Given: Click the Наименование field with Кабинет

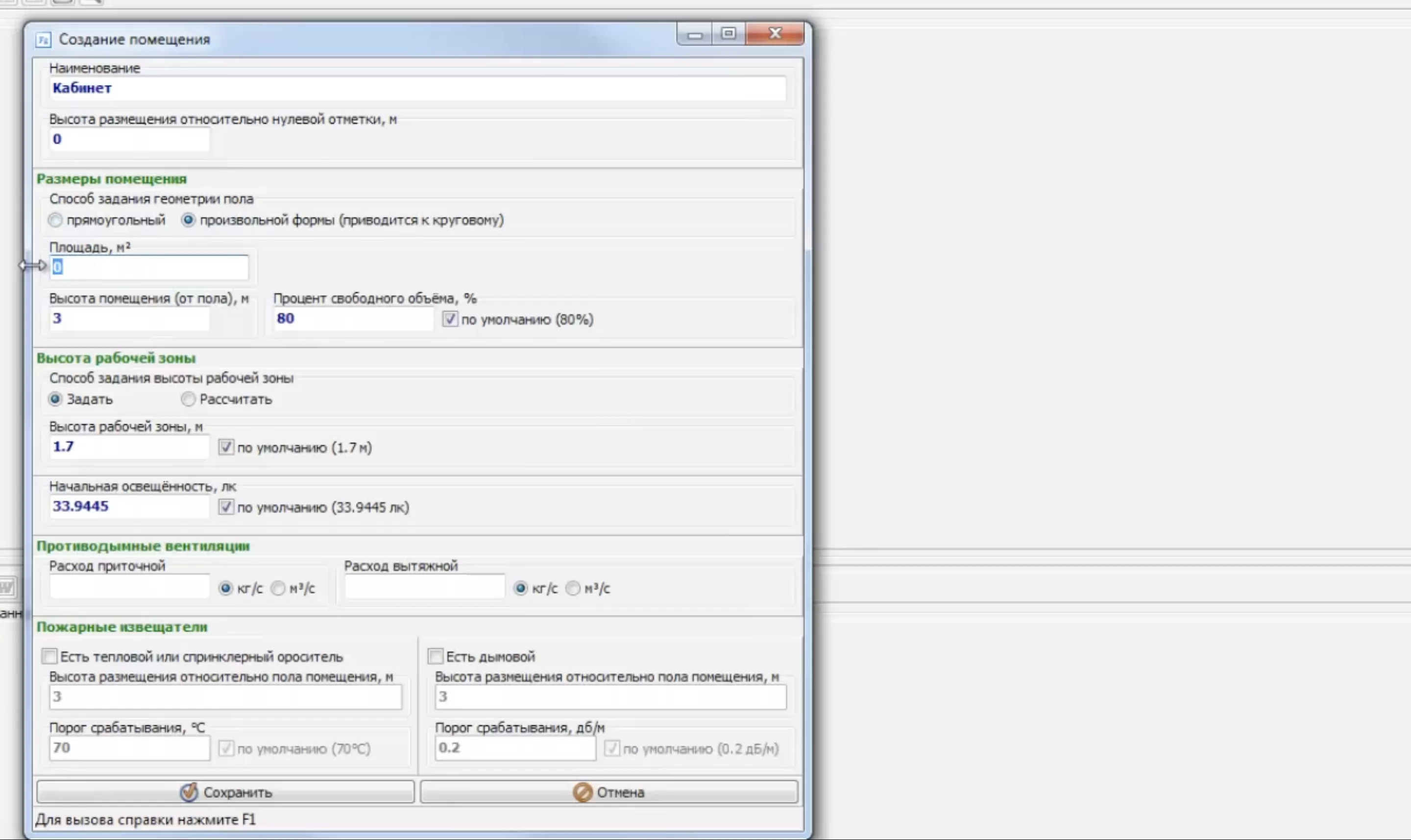Looking at the screenshot, I should coord(417,88).
